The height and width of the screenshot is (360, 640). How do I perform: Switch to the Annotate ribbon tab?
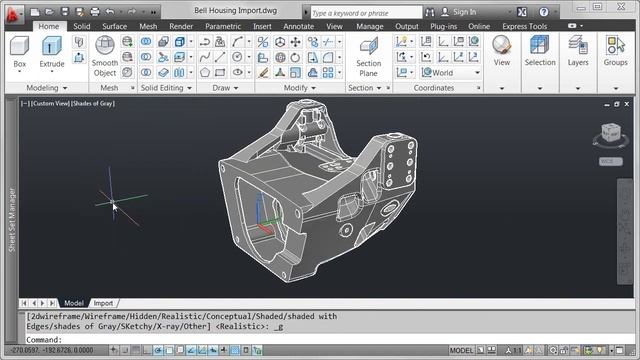[x=298, y=26]
